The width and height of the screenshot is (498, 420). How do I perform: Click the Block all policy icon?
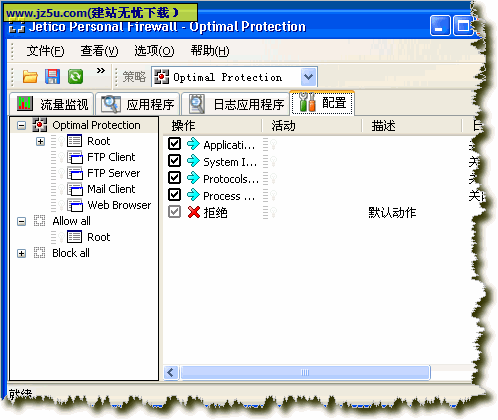[x=39, y=253]
